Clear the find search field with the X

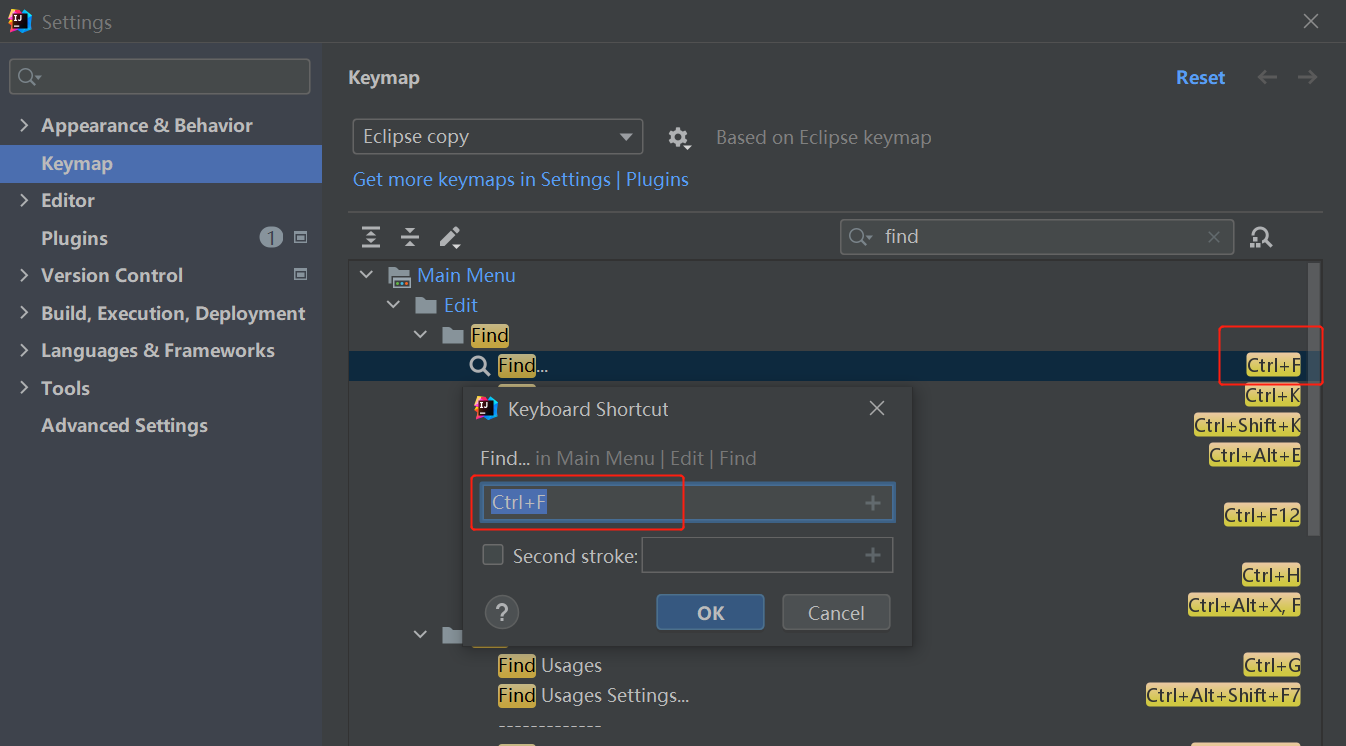coord(1213,237)
